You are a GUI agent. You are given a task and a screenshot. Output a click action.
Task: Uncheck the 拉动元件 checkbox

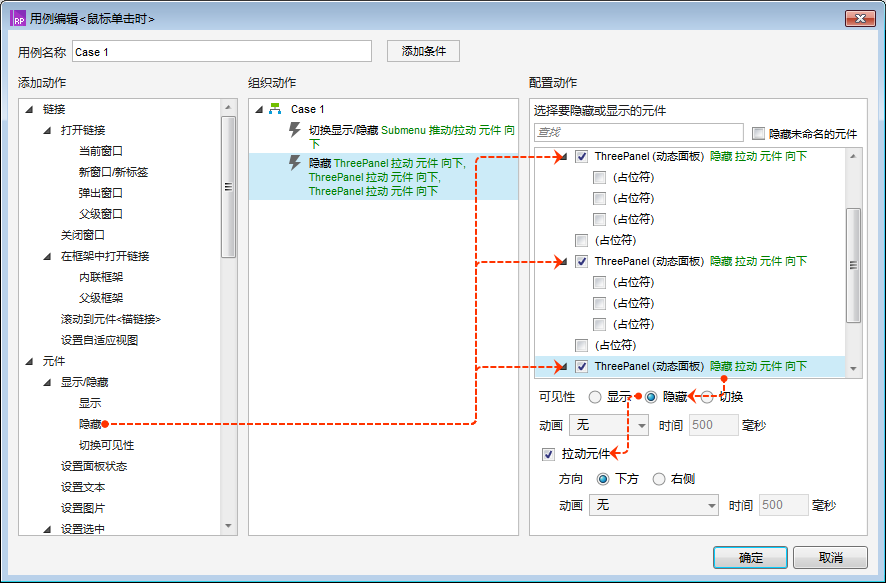click(547, 454)
